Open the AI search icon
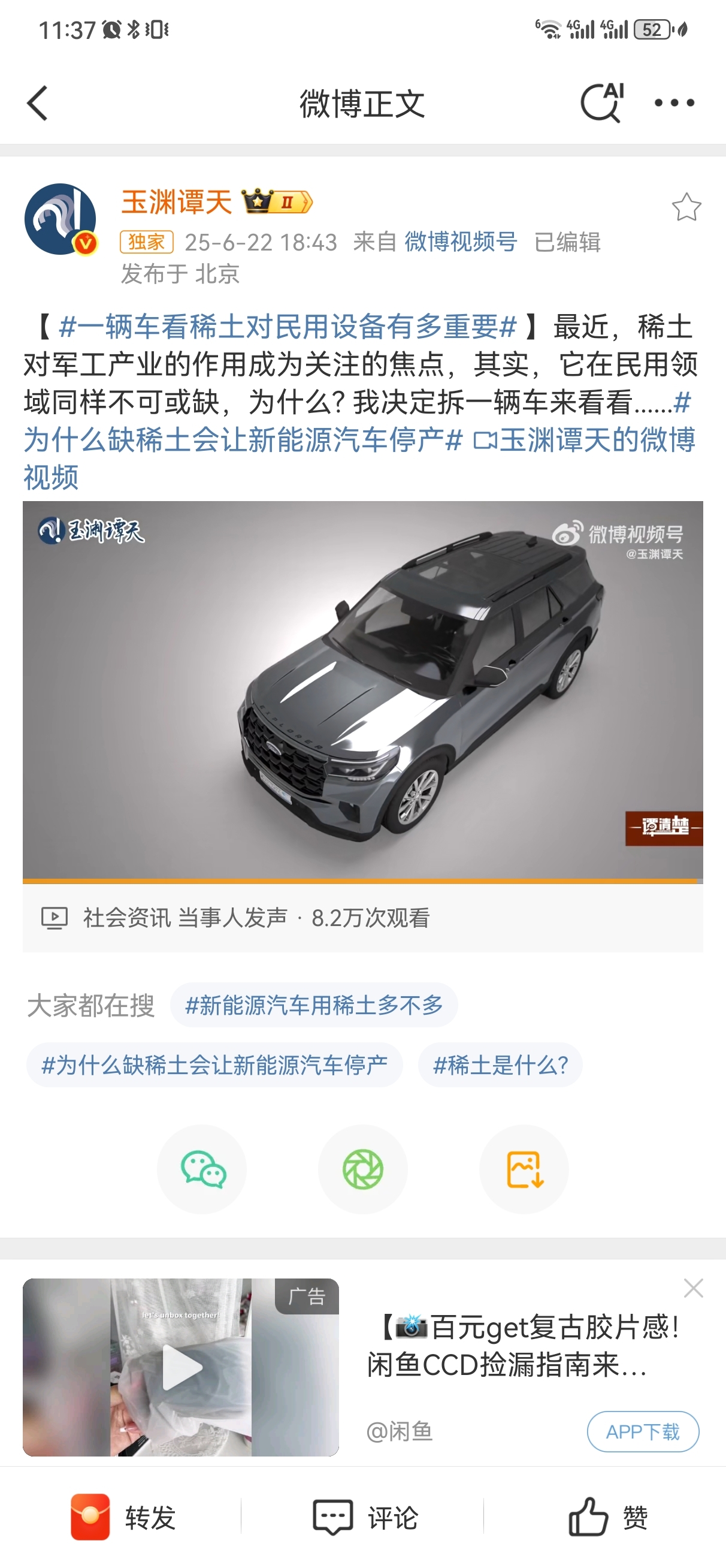726x1568 pixels. [x=603, y=102]
